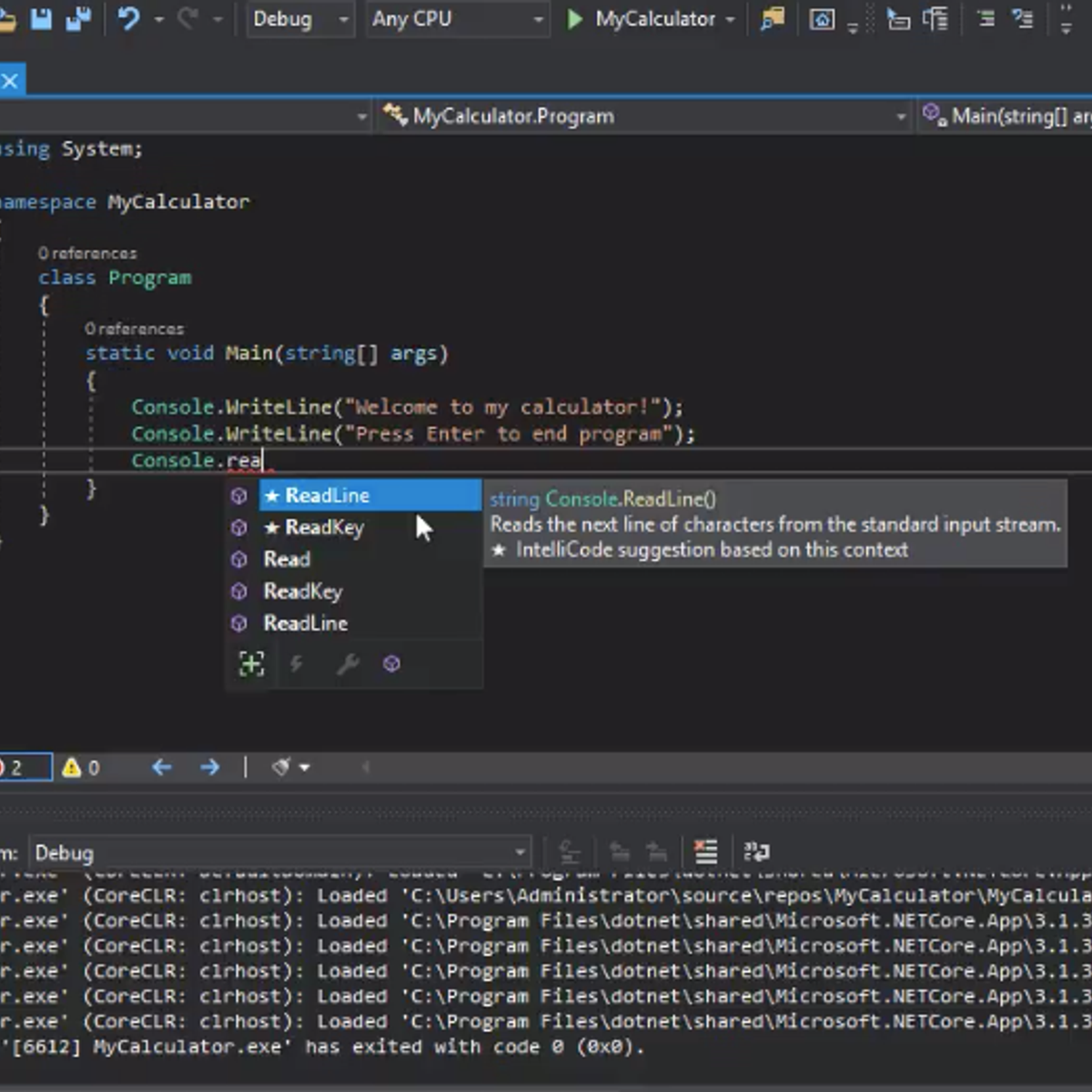Click the Save All toolbar icon
The image size is (1092, 1092).
tap(79, 19)
